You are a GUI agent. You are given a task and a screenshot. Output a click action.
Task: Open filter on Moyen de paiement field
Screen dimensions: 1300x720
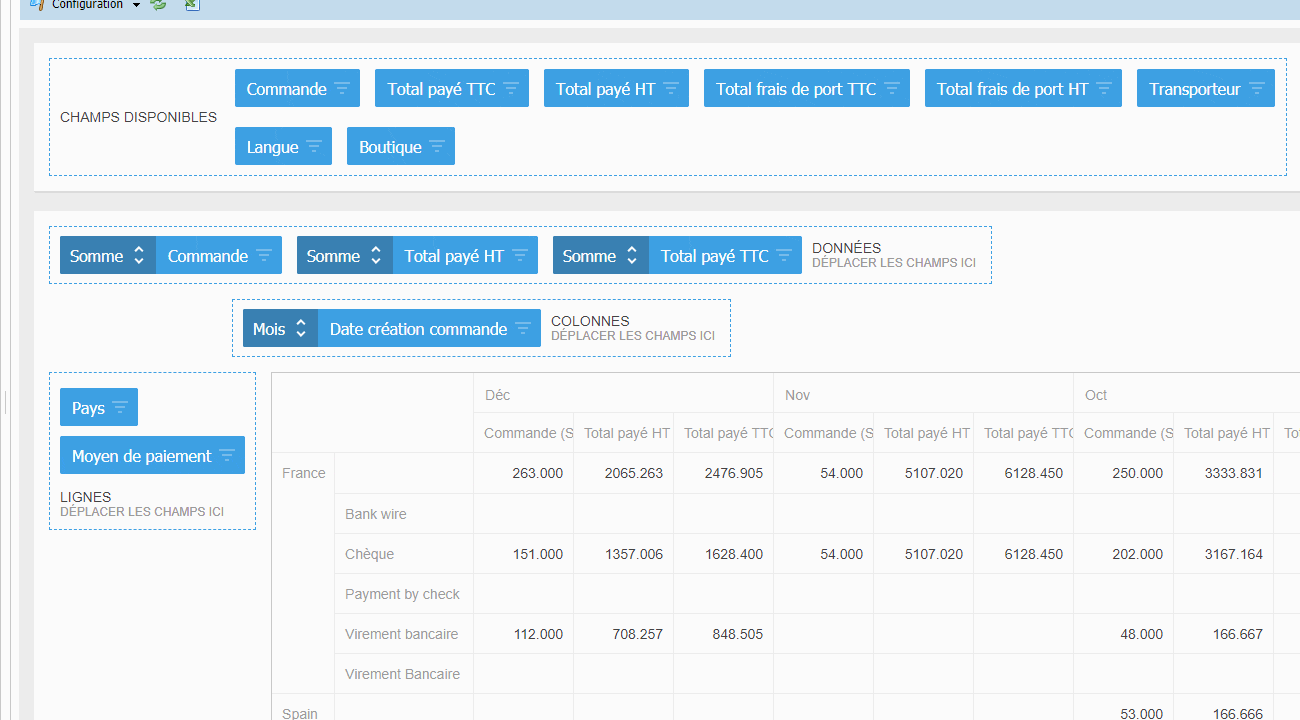click(227, 456)
